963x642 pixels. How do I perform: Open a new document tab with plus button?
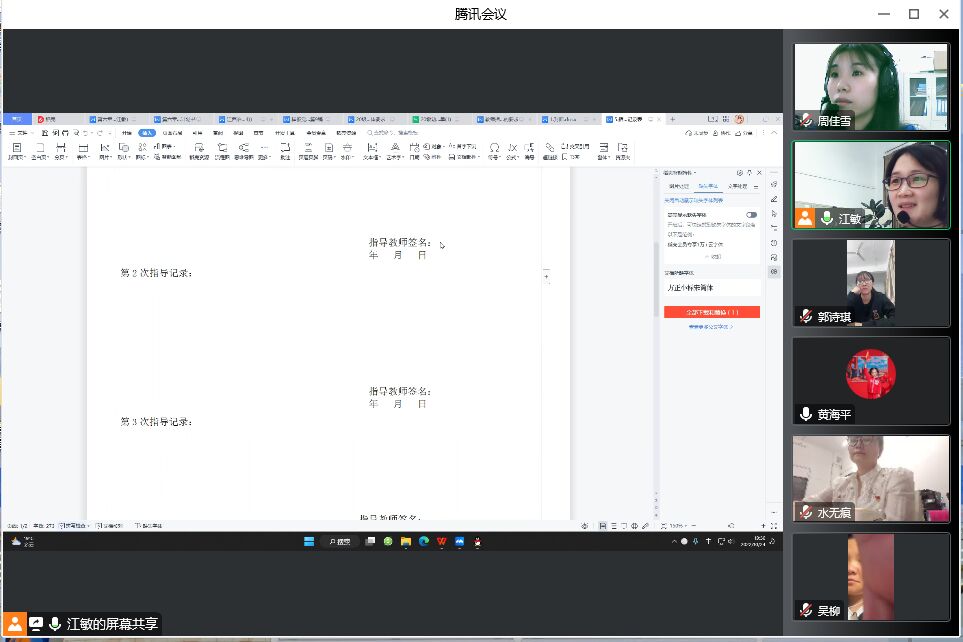click(672, 119)
